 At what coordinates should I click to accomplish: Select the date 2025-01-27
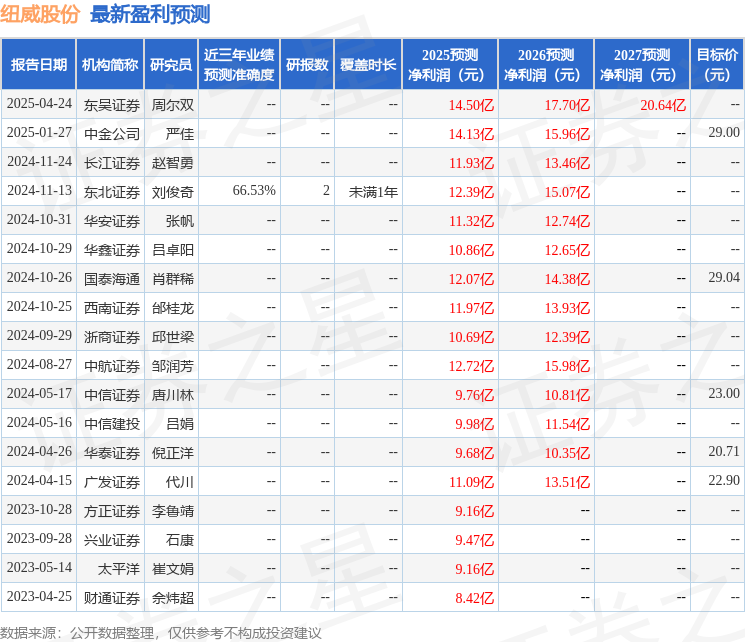tap(39, 133)
